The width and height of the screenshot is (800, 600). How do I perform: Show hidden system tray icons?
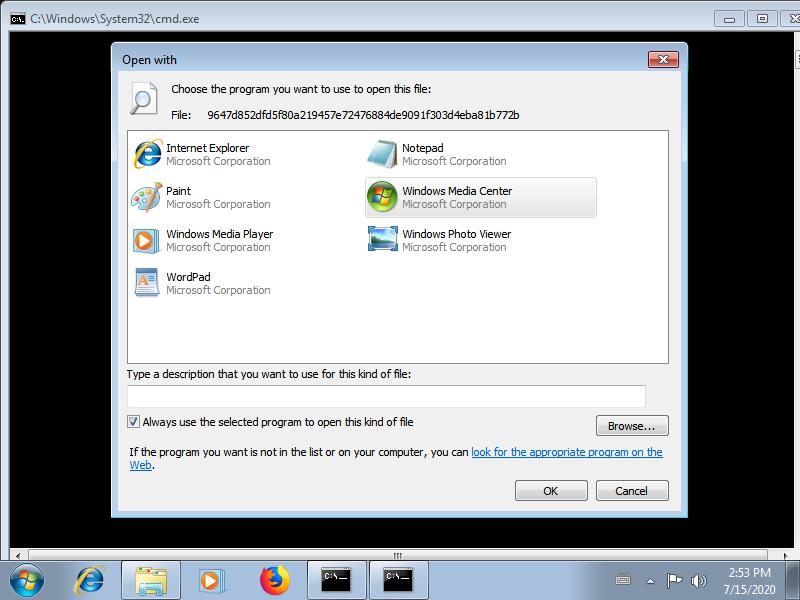point(651,581)
